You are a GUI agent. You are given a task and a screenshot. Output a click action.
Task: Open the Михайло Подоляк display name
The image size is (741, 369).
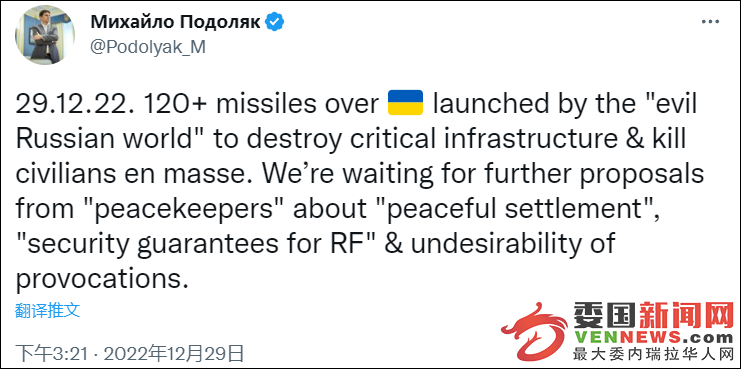(x=175, y=22)
